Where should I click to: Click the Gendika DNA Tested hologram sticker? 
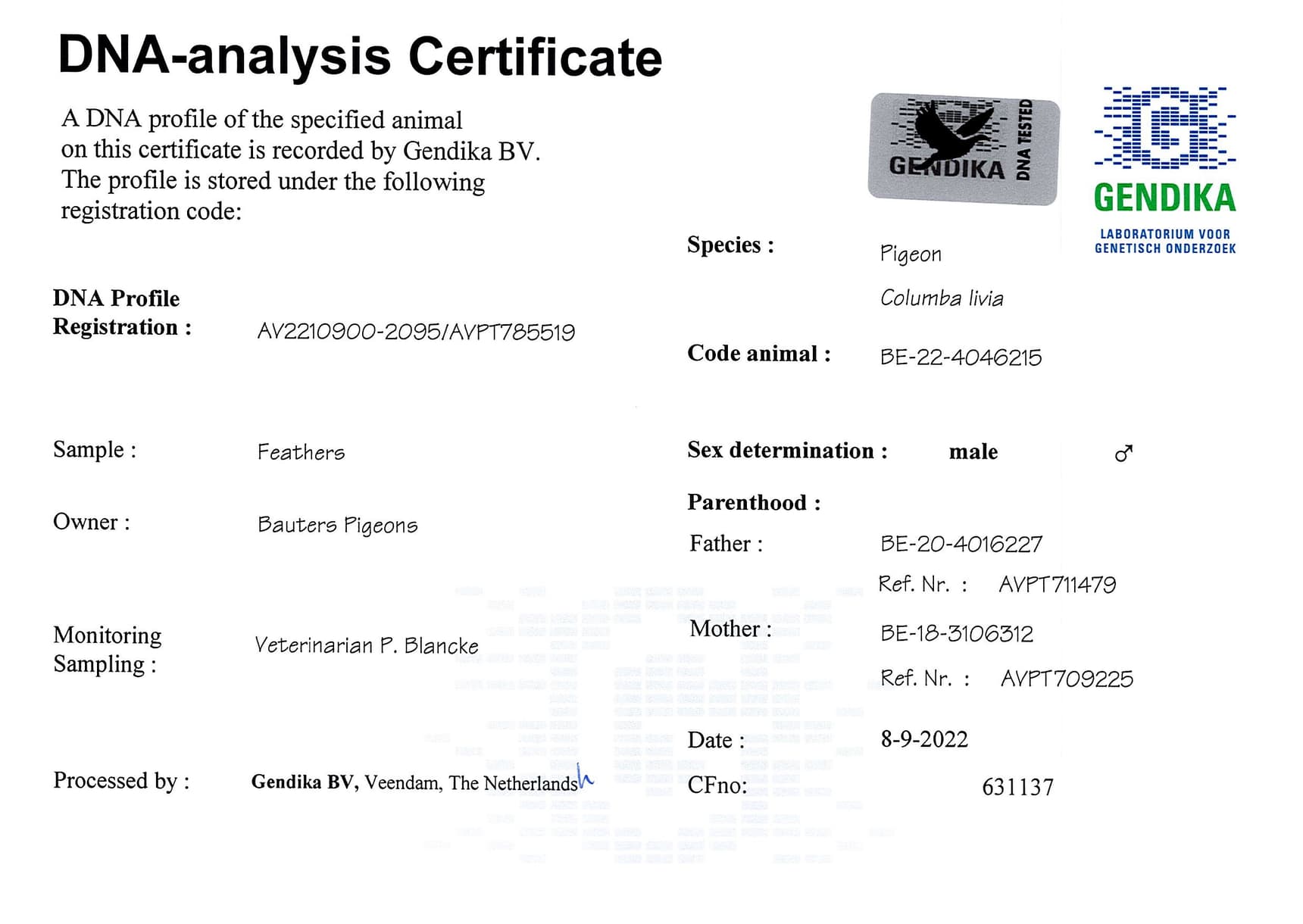pyautogui.click(x=963, y=148)
